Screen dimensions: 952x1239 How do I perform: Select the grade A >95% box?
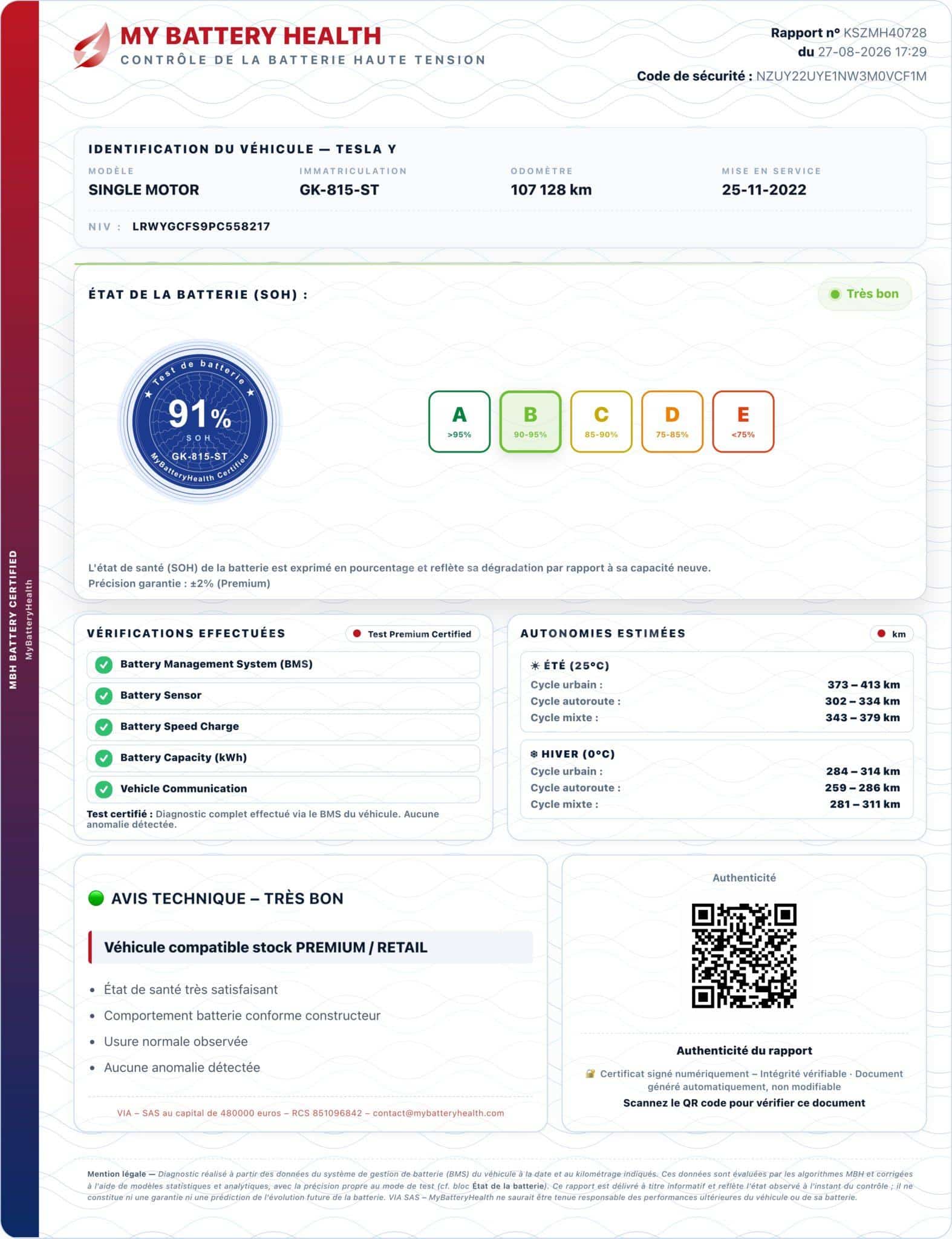tap(460, 422)
